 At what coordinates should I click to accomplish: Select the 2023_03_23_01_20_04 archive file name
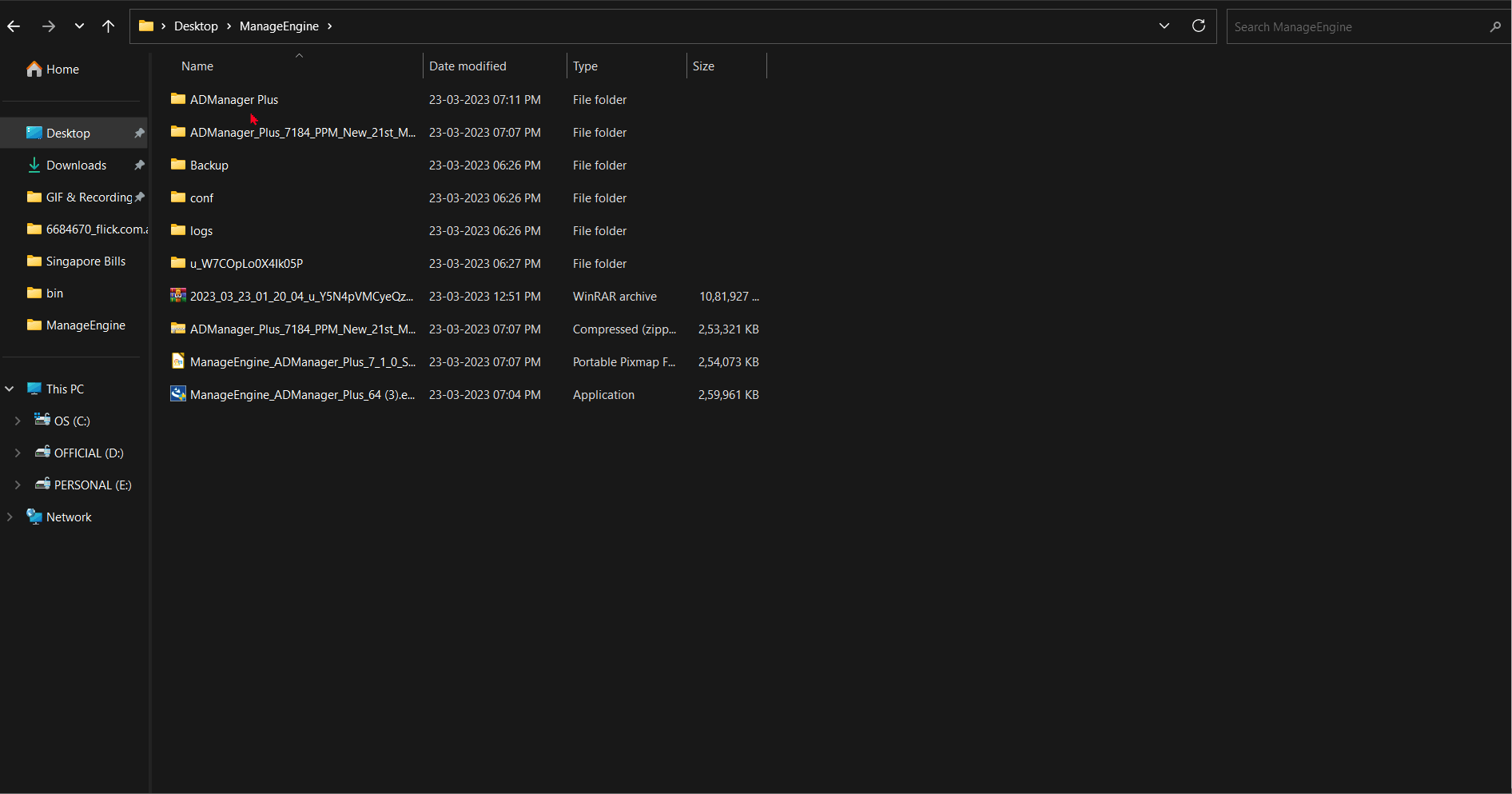point(301,297)
